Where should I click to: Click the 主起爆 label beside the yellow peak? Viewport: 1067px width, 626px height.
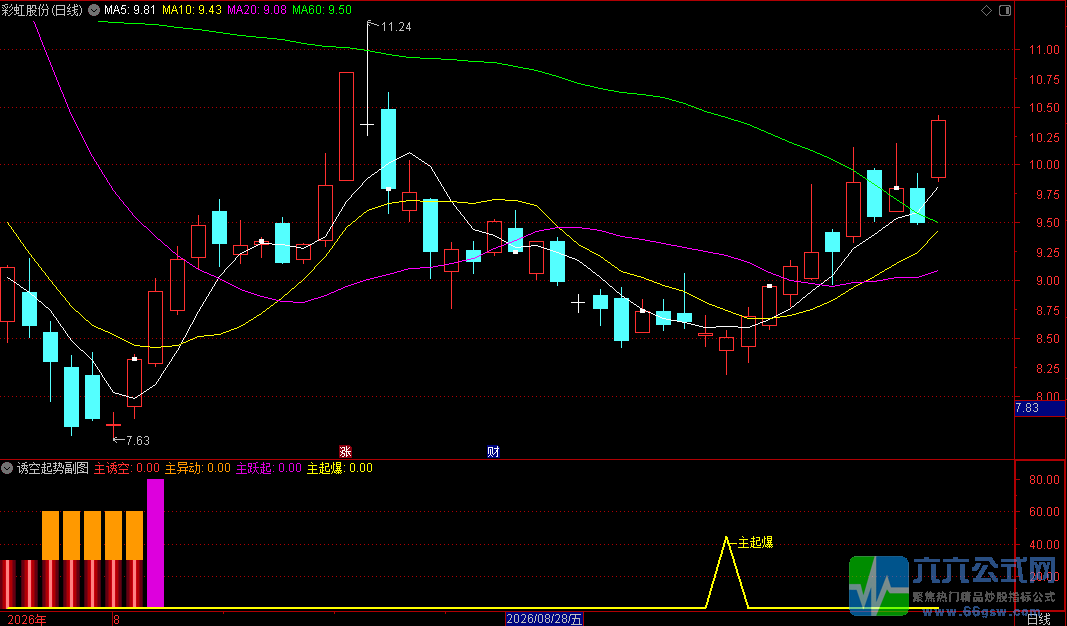tap(755, 542)
